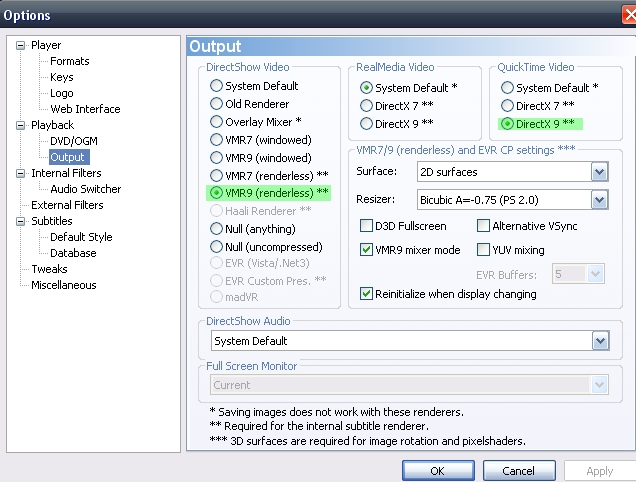
Task: Enable the D3D Fullscreen checkbox
Action: click(366, 226)
